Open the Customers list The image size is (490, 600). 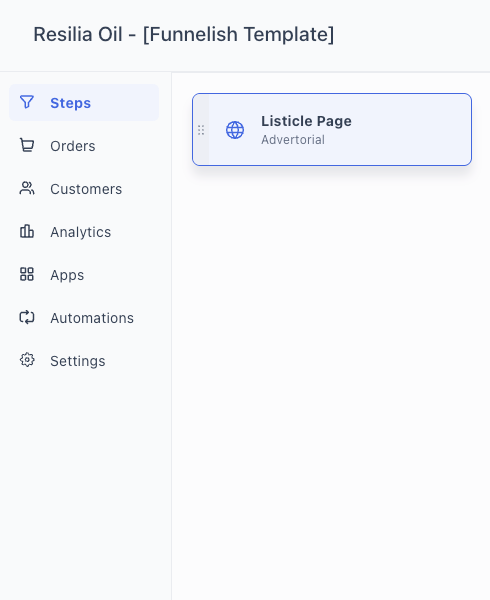(84, 189)
